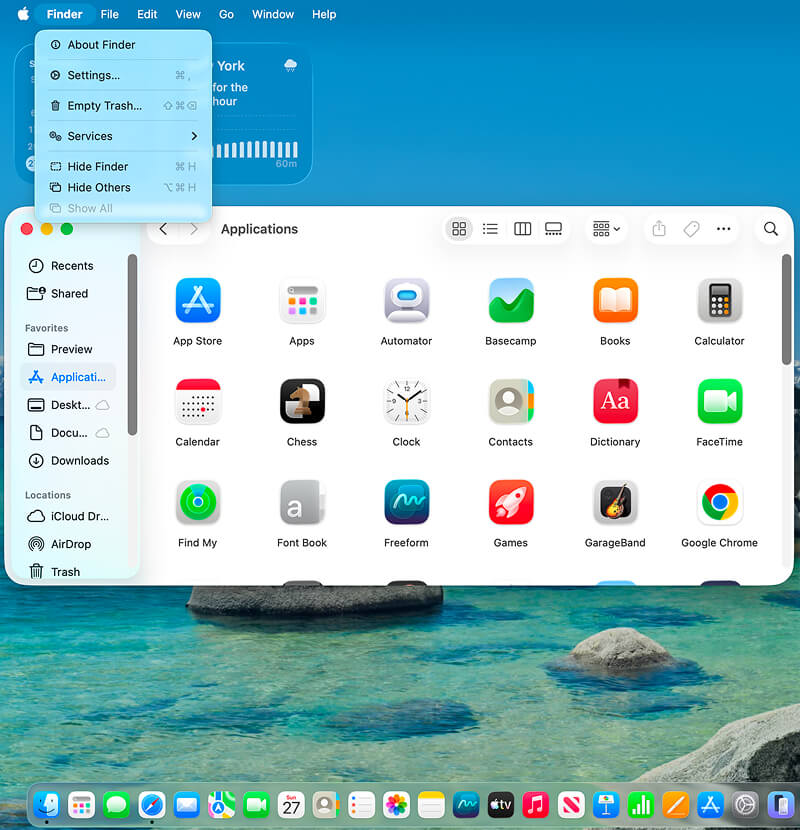Select the Automator app icon
Image resolution: width=800 pixels, height=830 pixels.
(x=406, y=300)
